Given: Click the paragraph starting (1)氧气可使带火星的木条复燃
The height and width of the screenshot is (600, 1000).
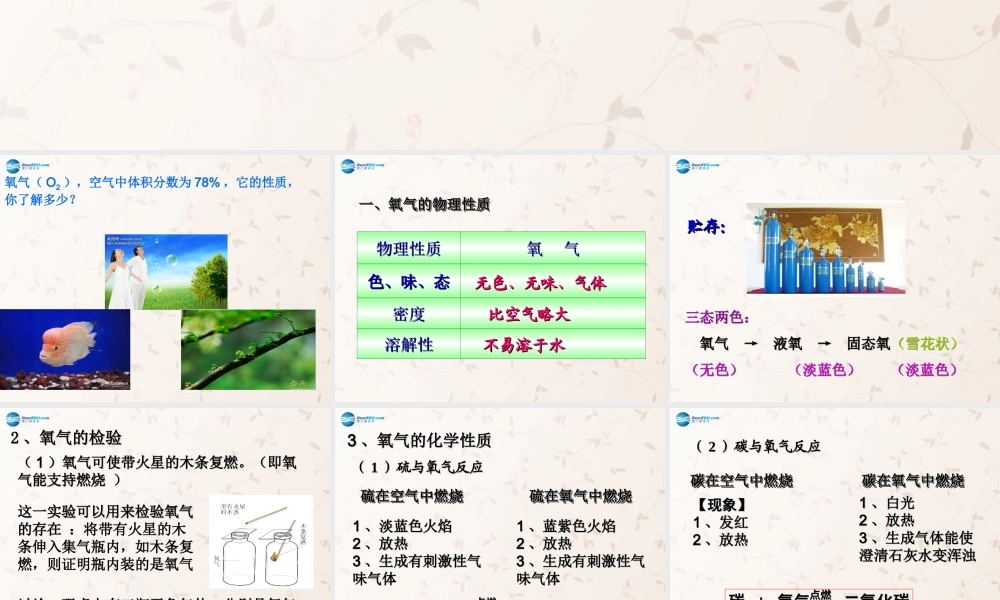Looking at the screenshot, I should point(158,471).
